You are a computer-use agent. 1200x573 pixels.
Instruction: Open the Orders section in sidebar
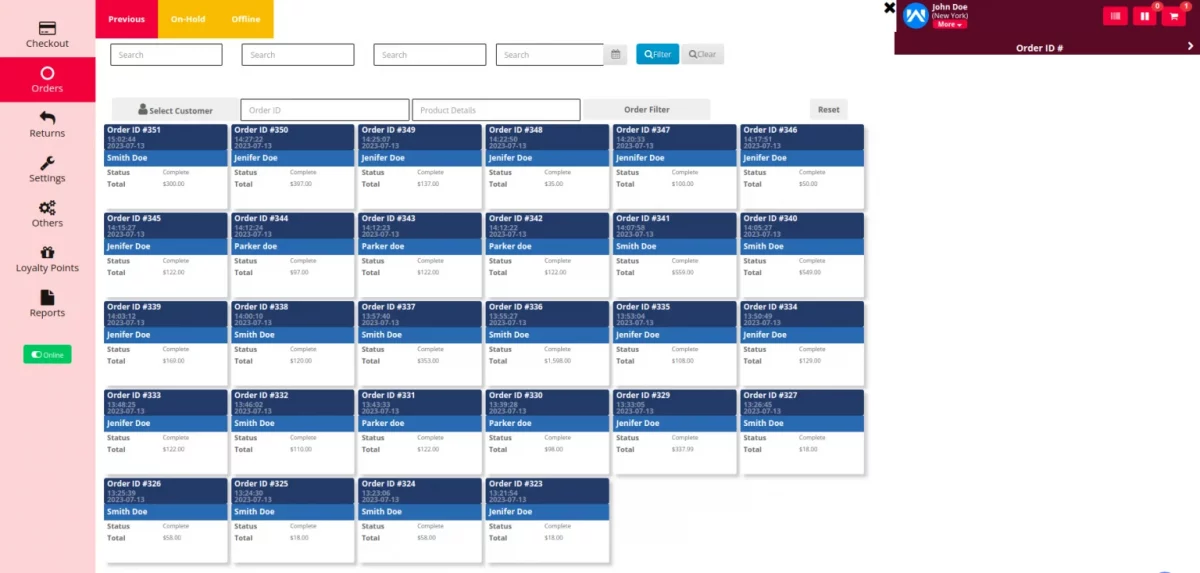[x=47, y=79]
